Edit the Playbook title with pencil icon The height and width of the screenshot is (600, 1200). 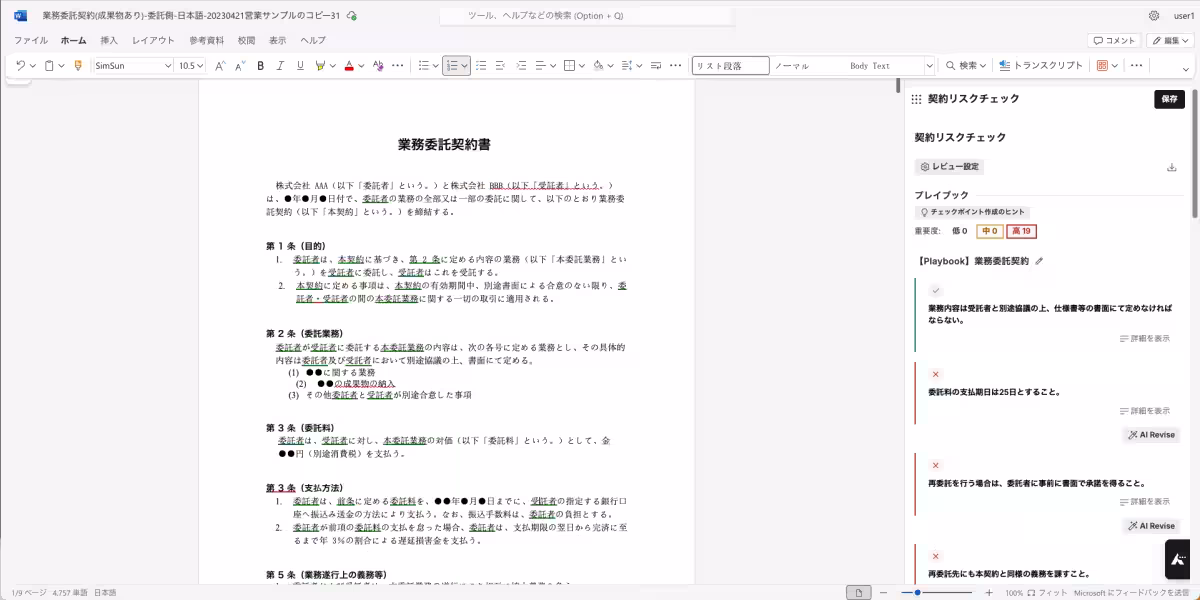coord(1041,259)
